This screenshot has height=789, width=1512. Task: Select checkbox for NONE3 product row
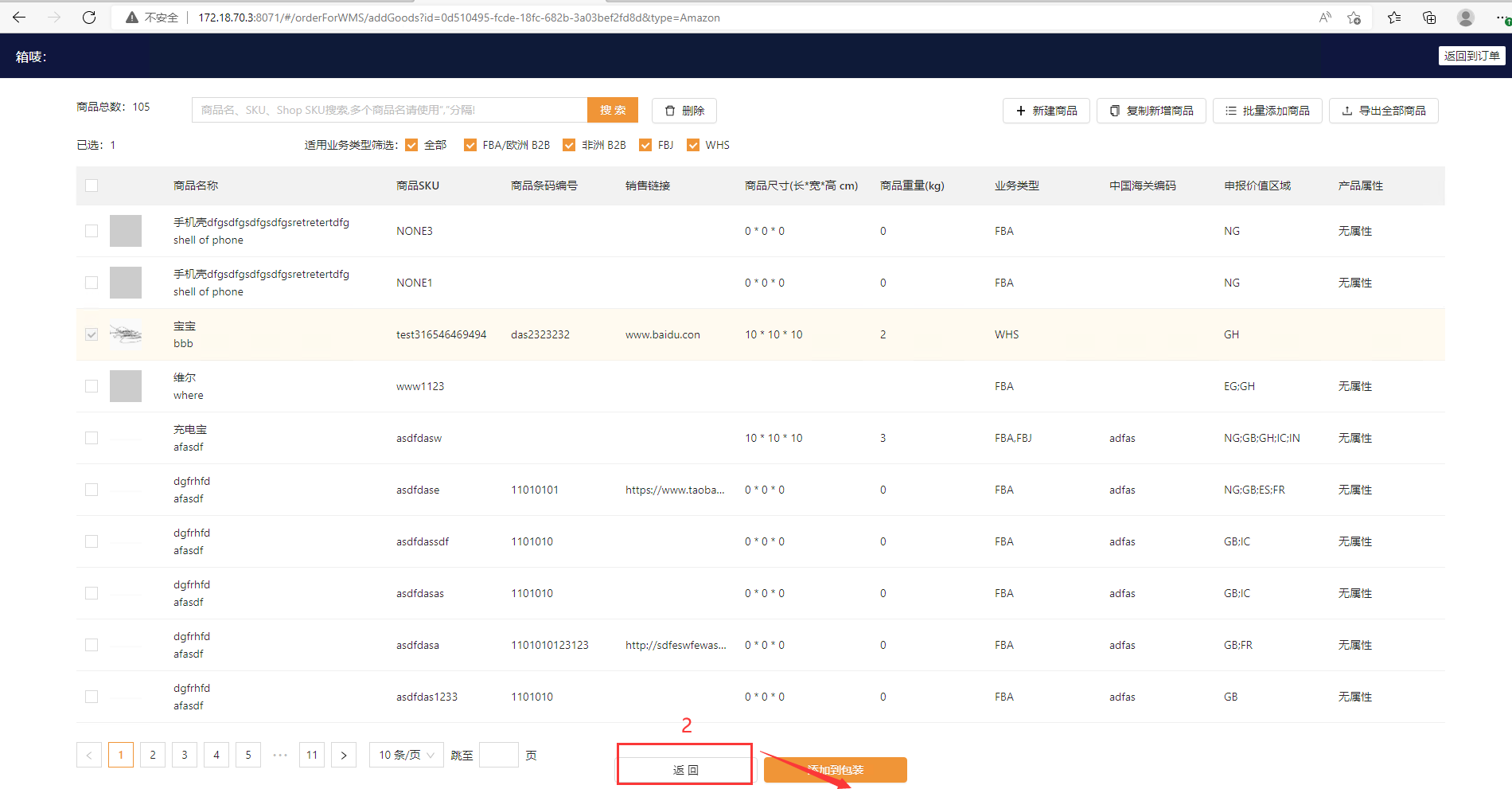coord(92,231)
